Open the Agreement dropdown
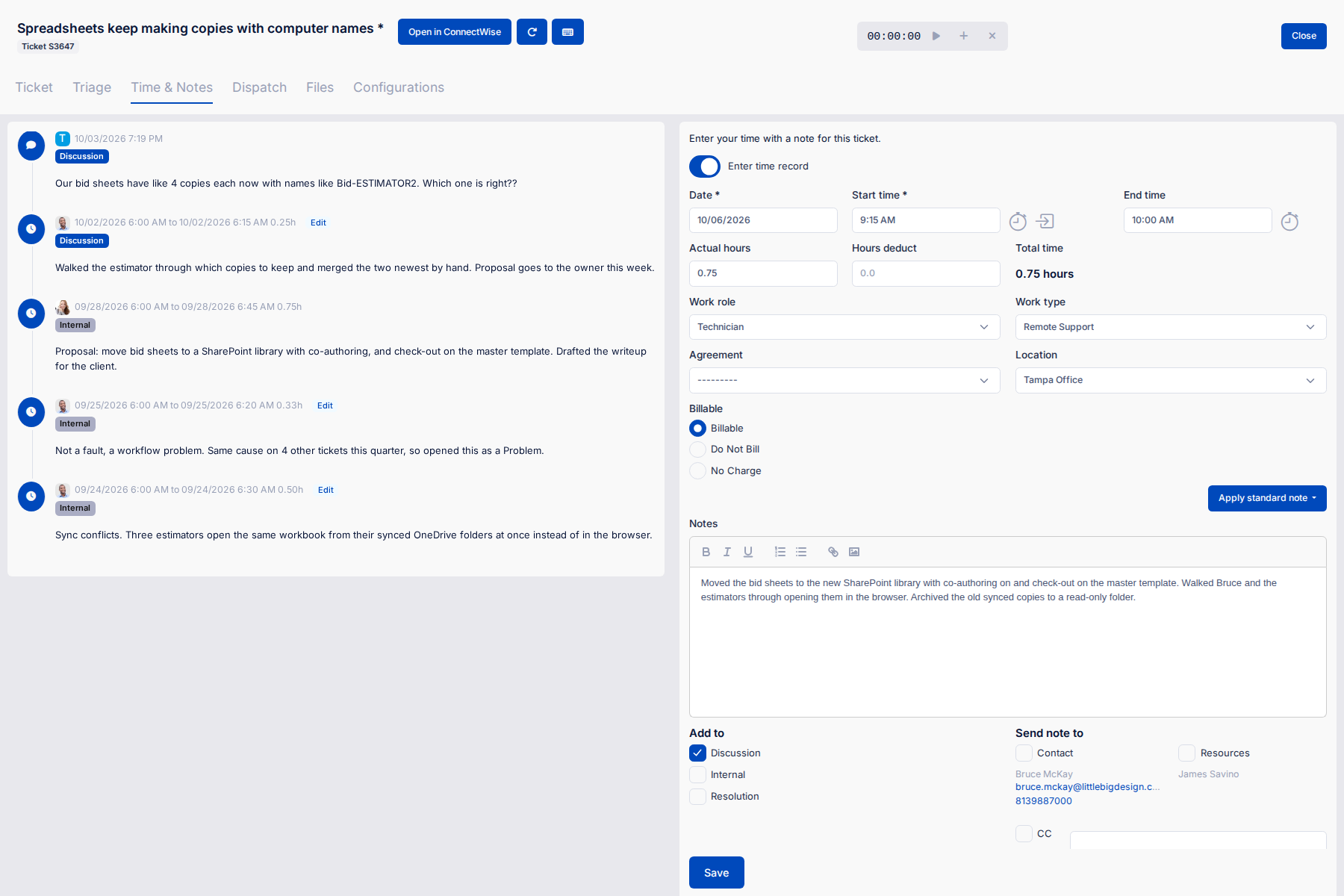Image resolution: width=1344 pixels, height=896 pixels. (844, 381)
